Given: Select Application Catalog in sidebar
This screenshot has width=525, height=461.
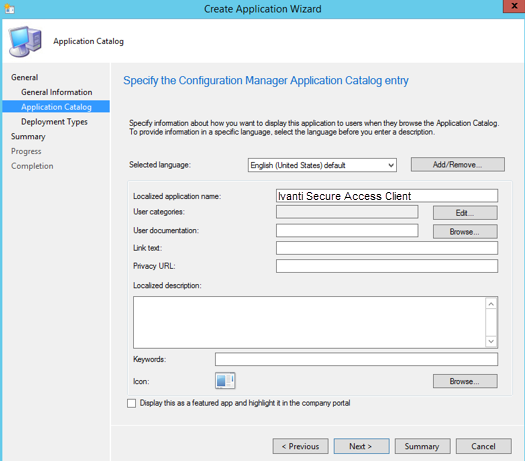Looking at the screenshot, I should click(56, 107).
